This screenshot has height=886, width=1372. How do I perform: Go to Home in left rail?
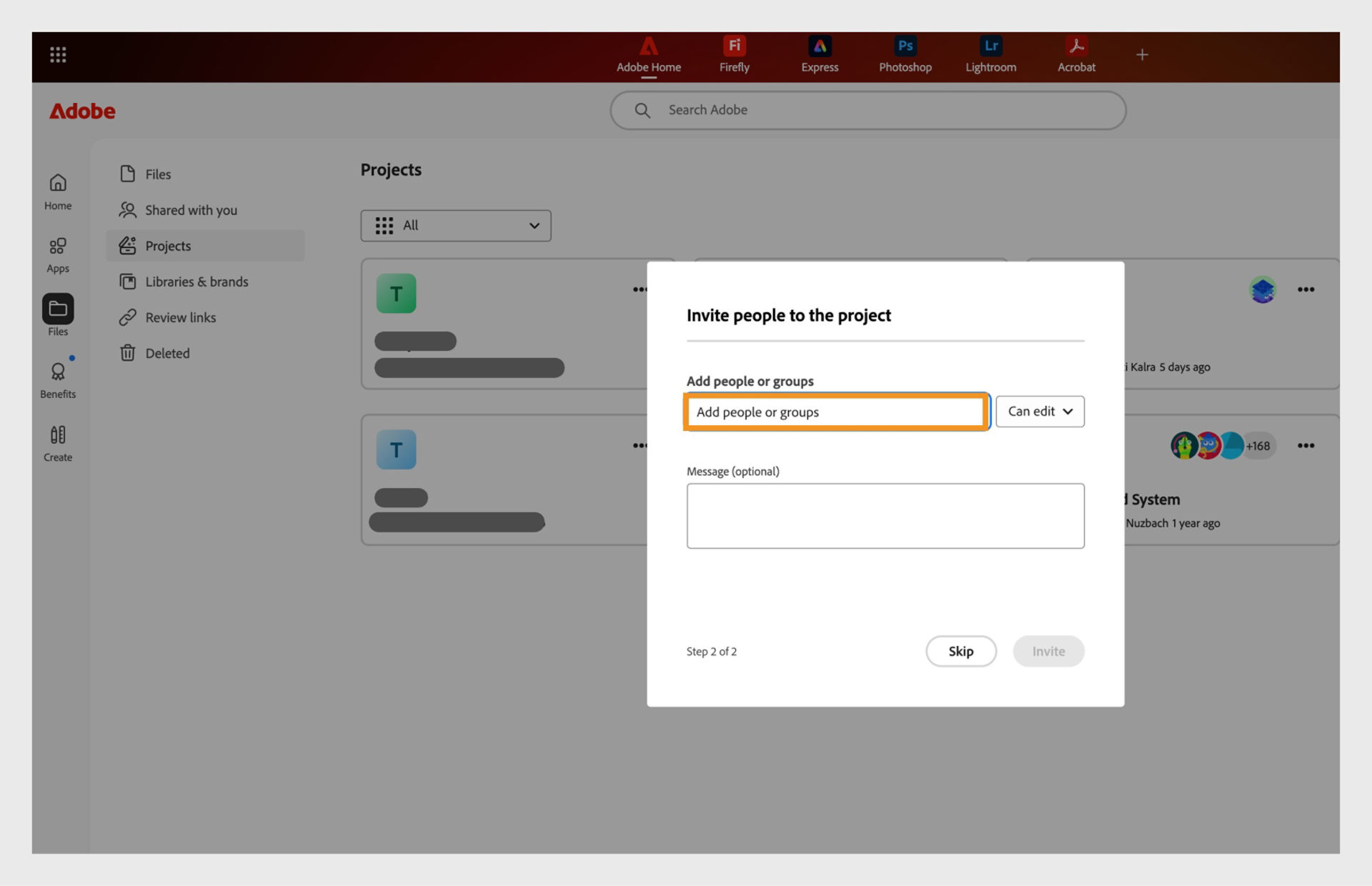pyautogui.click(x=58, y=191)
